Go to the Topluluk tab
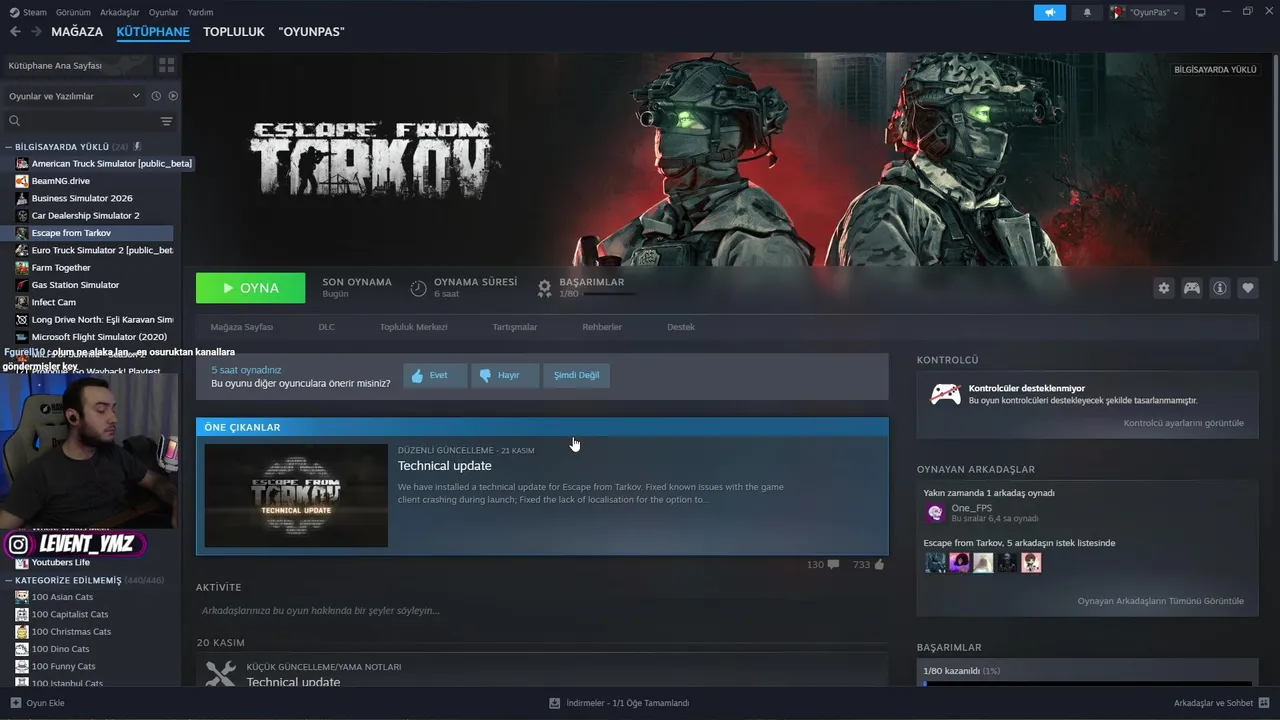Screen dimensions: 1280x720 [x=234, y=32]
